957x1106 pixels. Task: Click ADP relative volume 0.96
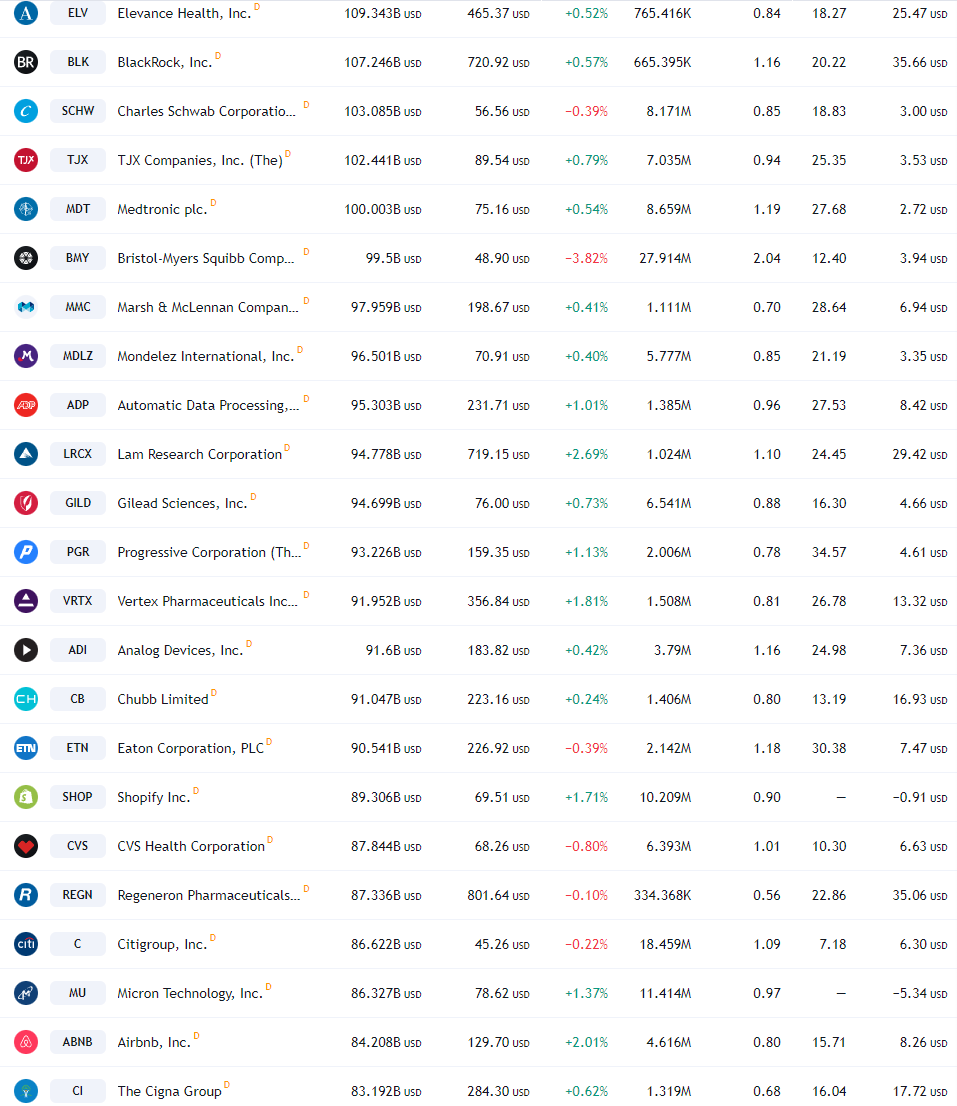[x=767, y=406]
